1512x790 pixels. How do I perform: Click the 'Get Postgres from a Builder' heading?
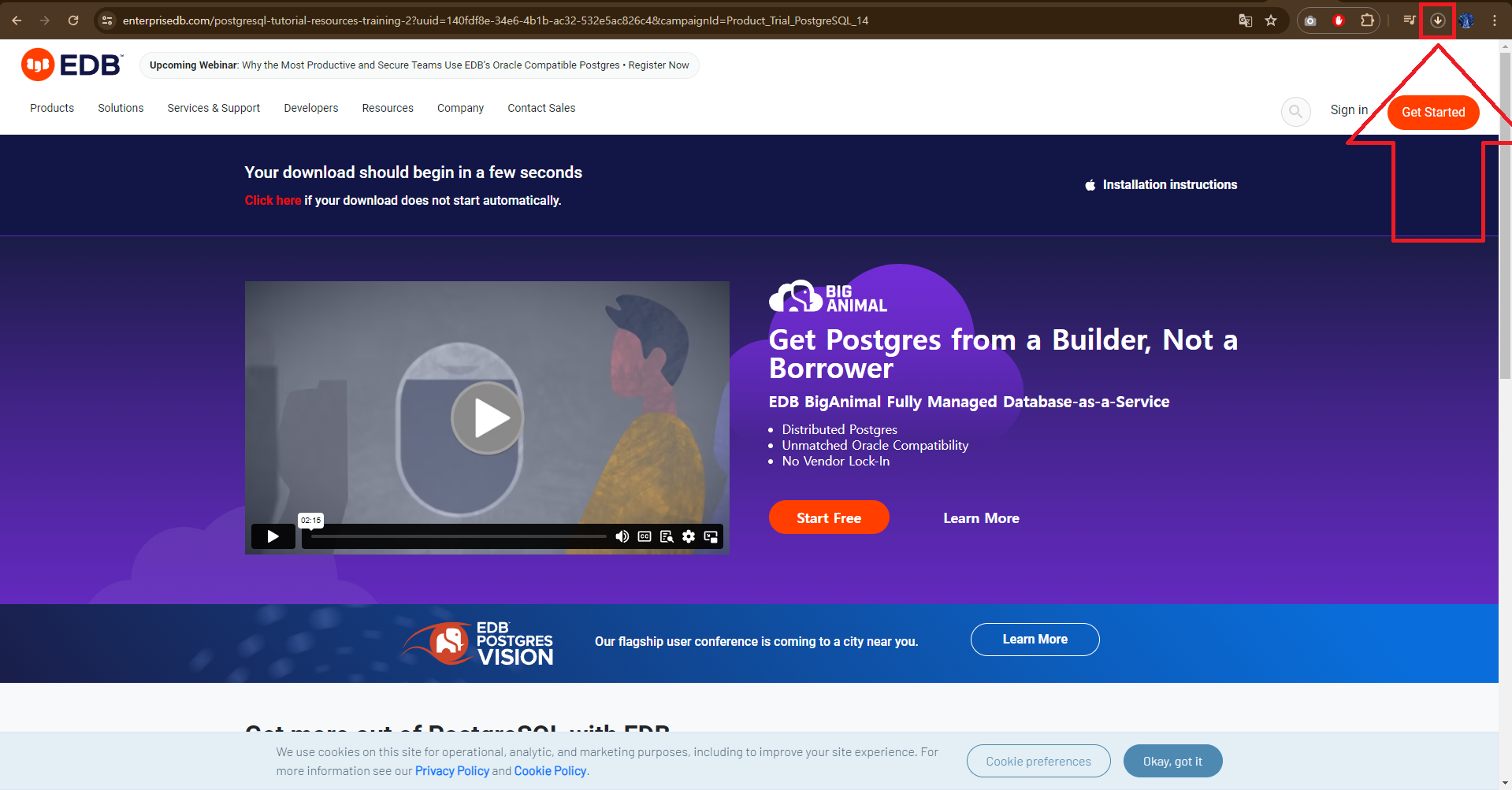[x=1003, y=354]
